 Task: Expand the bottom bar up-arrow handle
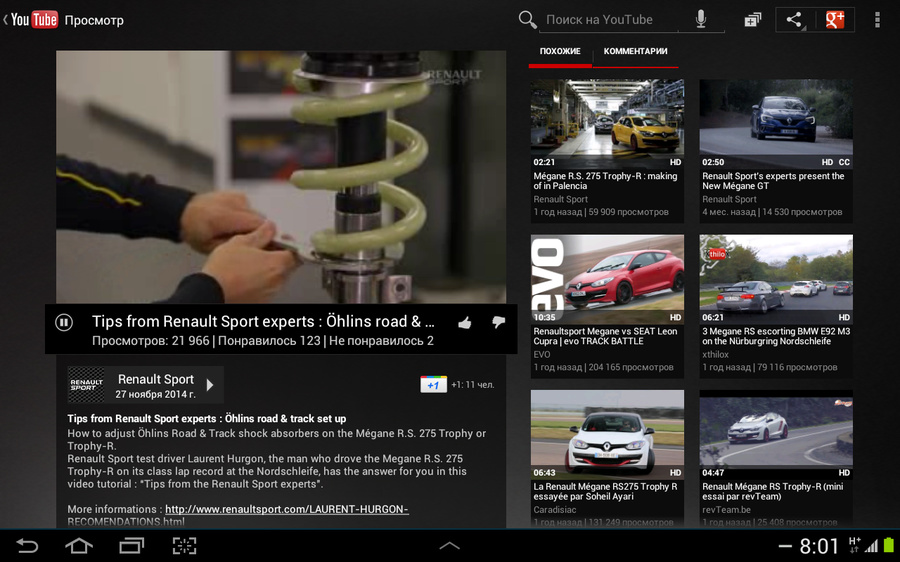pyautogui.click(x=449, y=546)
